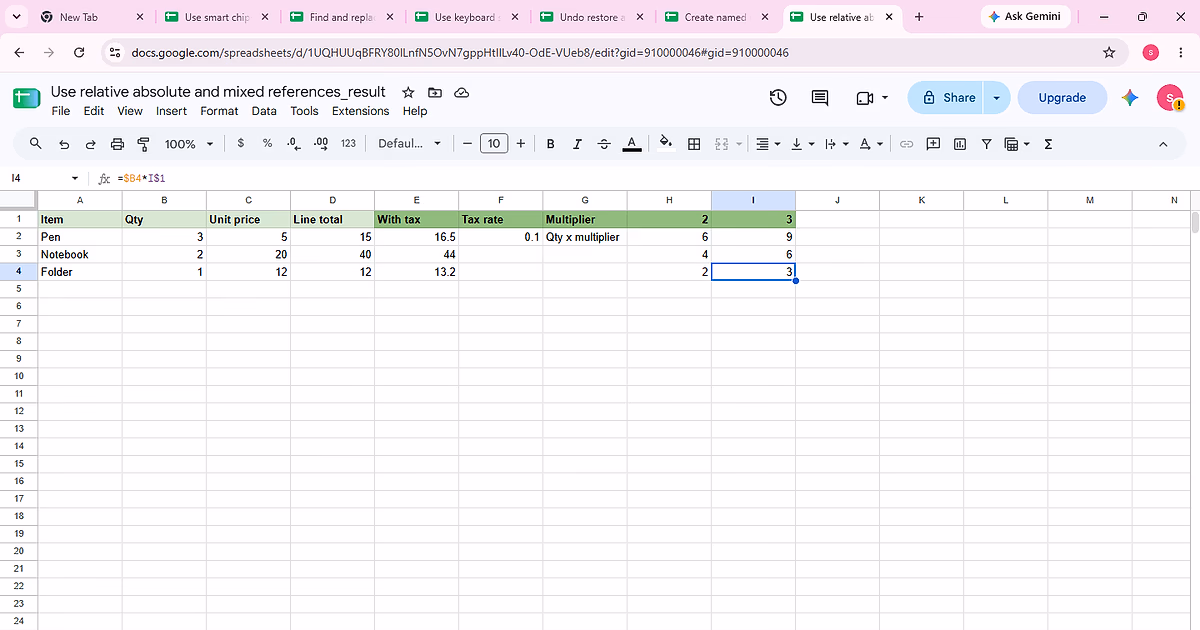This screenshot has width=1200, height=630.
Task: Toggle bold formatting
Action: (550, 144)
